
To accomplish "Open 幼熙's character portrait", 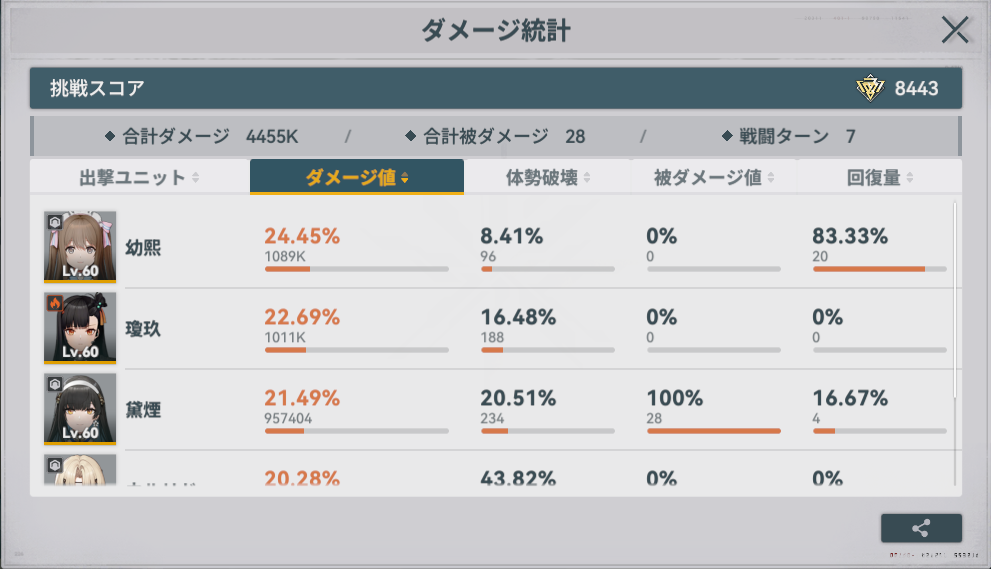I will 80,246.
